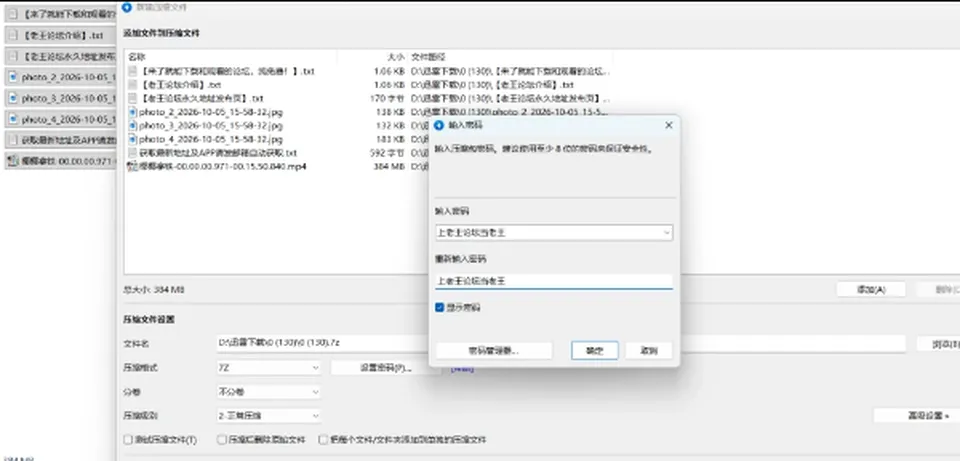Enable test archive (T) checkbox
The width and height of the screenshot is (960, 461).
tap(128, 440)
